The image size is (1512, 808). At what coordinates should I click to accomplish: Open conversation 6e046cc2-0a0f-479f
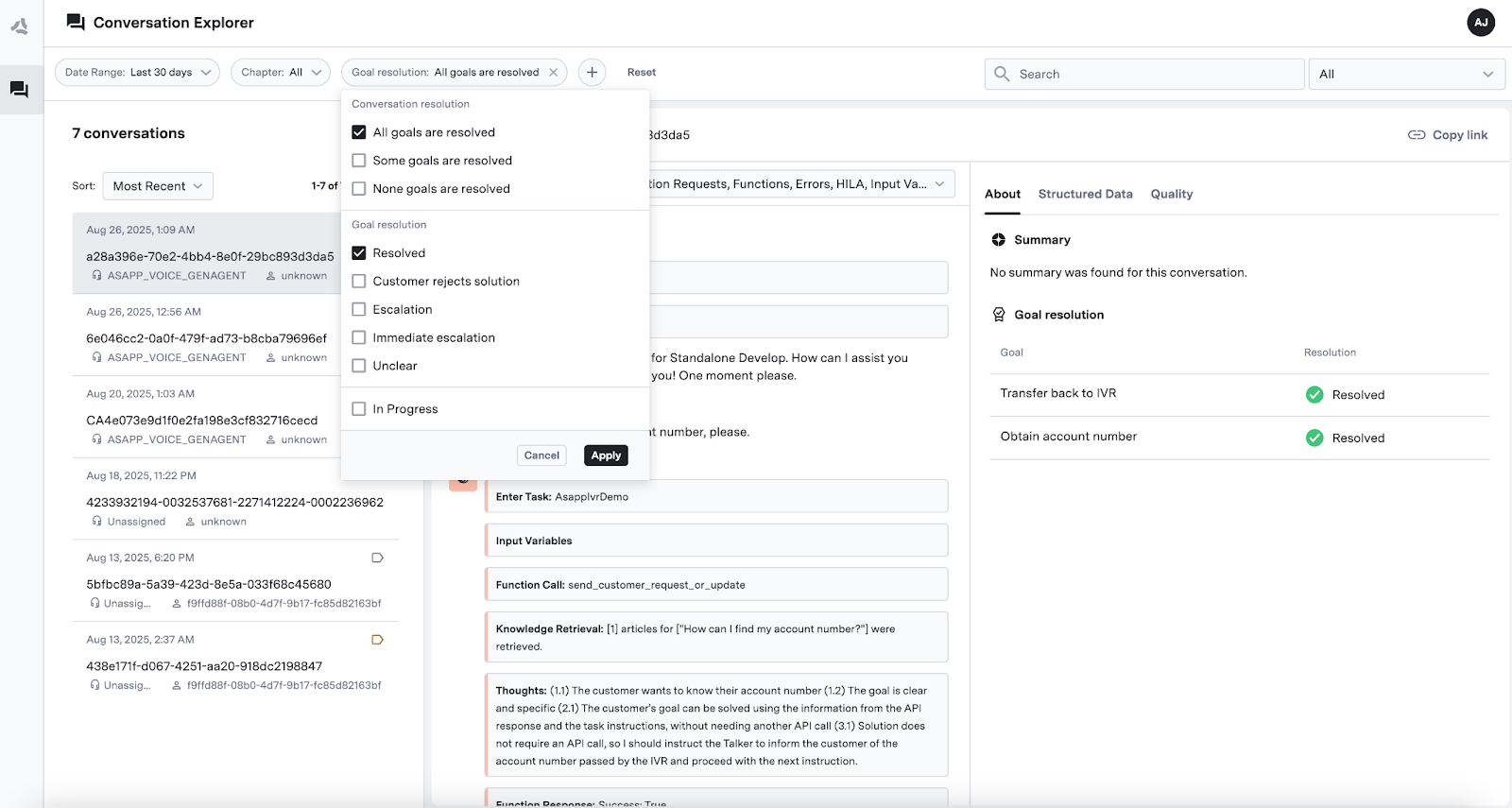point(206,335)
